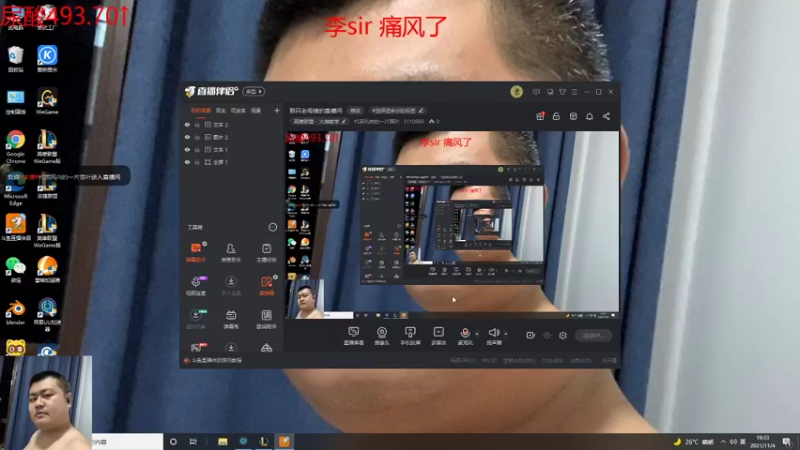800x450 pixels.
Task: Edit the hashtag label selection pill
Action: (397, 110)
